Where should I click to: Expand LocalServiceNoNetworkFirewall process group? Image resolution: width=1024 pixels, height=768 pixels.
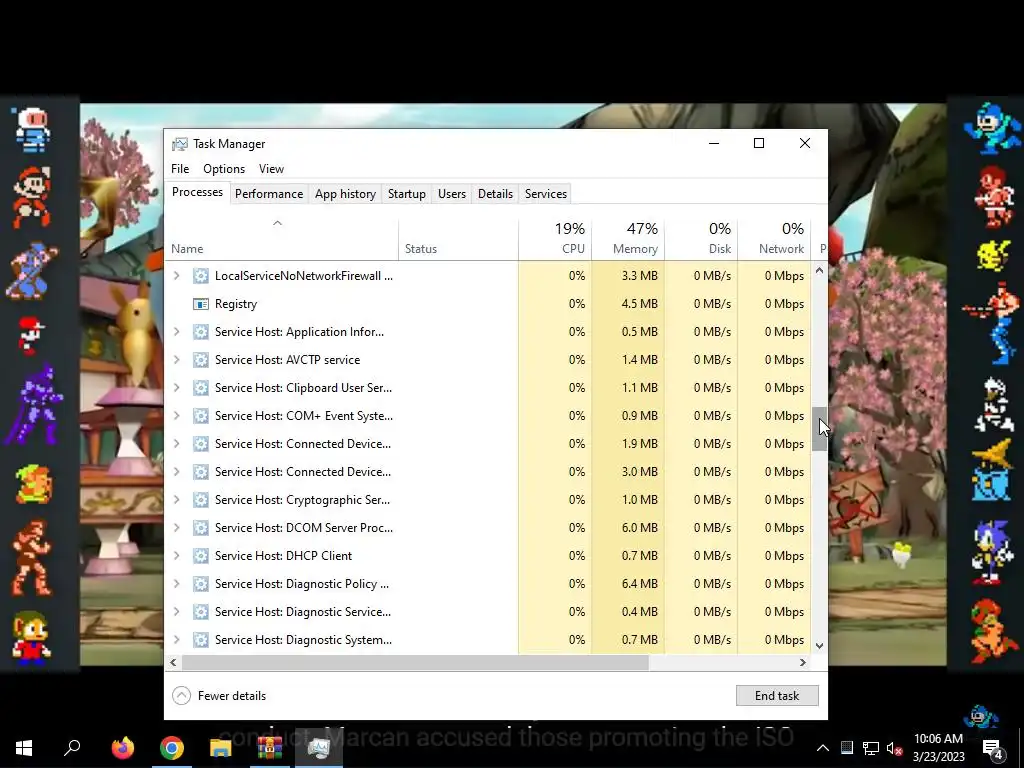click(x=176, y=276)
